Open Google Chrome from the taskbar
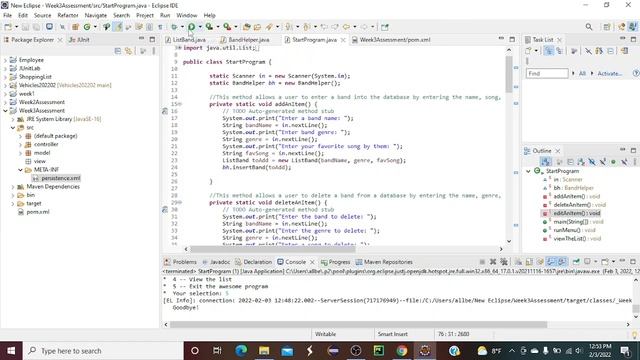The height and width of the screenshot is (360, 640). (x=402, y=351)
